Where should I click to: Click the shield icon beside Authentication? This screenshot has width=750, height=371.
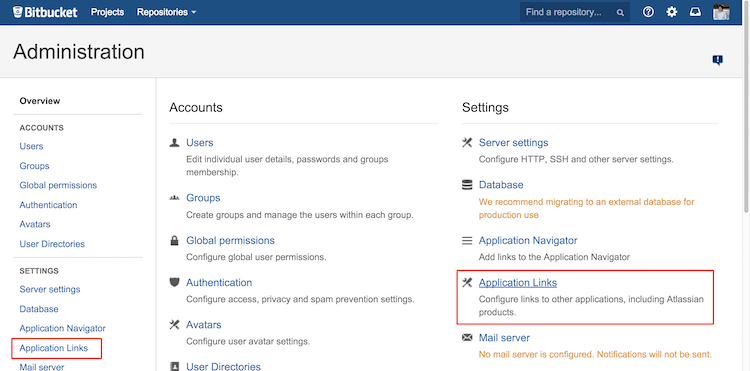click(x=175, y=283)
